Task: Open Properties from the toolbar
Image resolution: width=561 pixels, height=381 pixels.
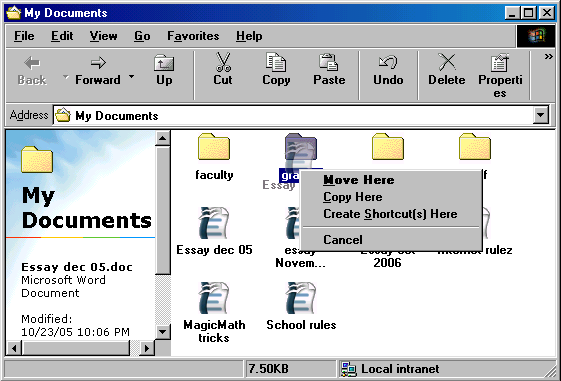Action: click(500, 75)
